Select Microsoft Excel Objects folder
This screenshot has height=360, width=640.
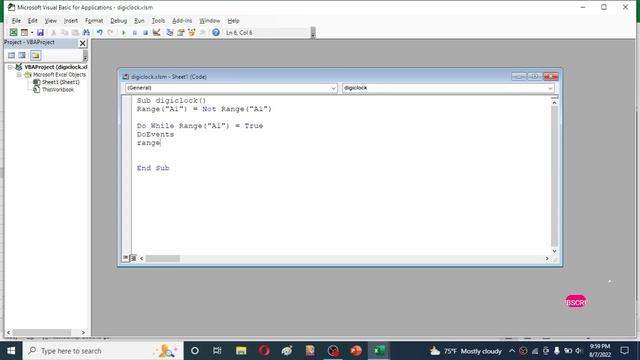[59, 75]
